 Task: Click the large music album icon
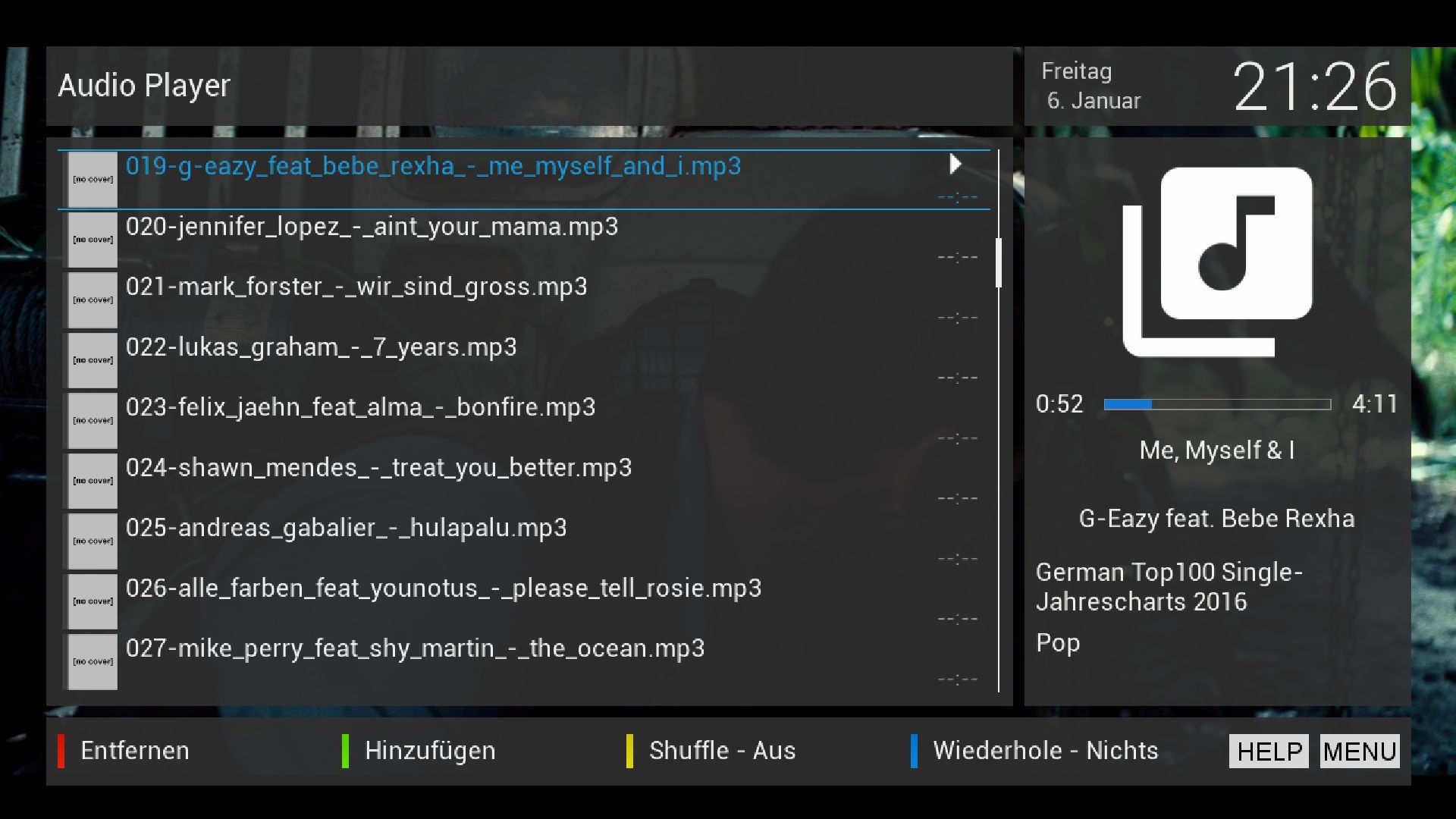[x=1217, y=262]
